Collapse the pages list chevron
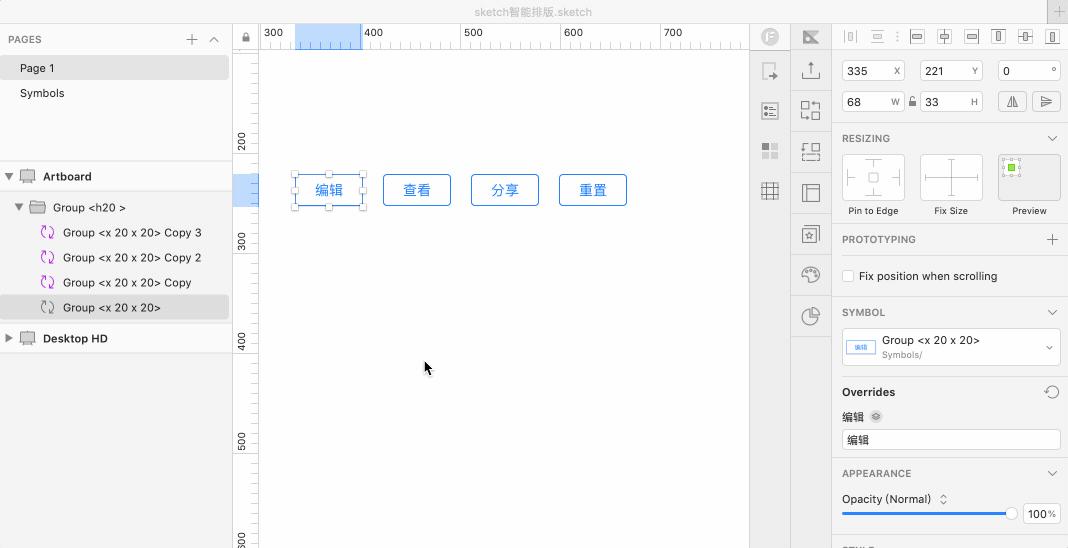Screen dimensions: 1068x548 pos(214,39)
